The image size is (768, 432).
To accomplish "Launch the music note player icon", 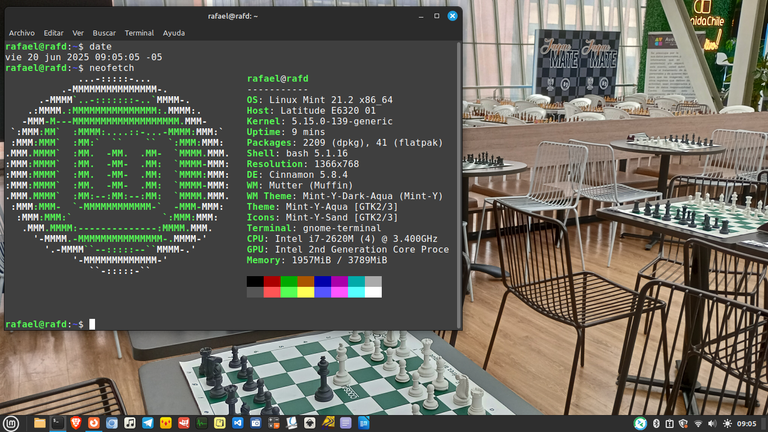I will (130, 423).
